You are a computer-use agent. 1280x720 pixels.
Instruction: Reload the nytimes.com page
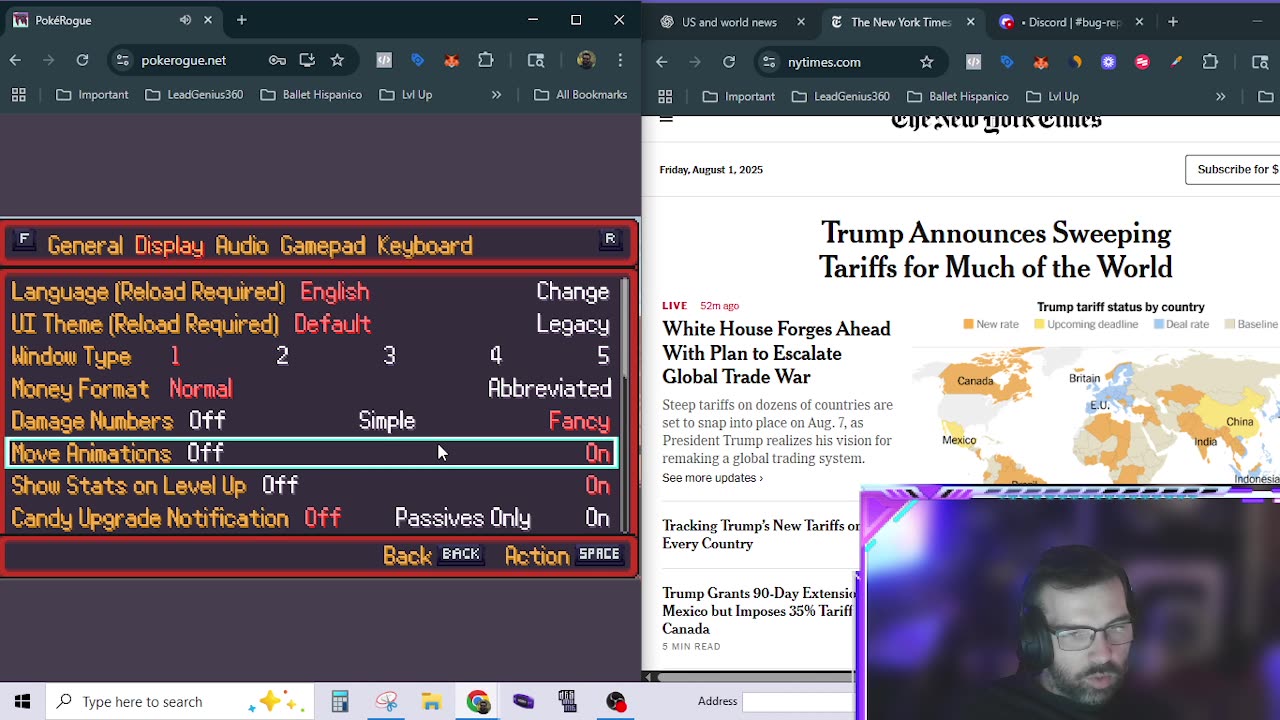729,62
